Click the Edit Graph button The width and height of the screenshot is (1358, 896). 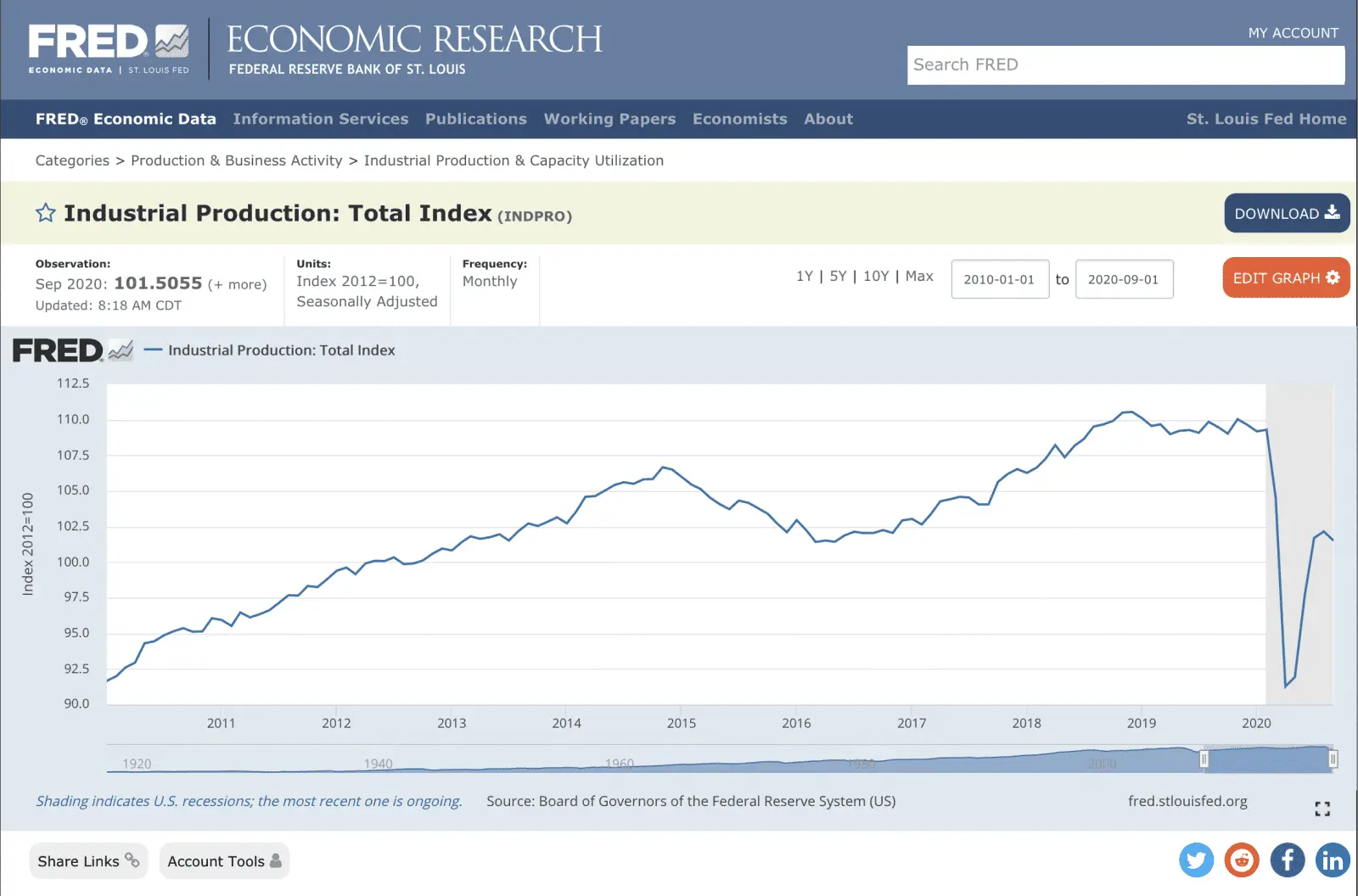tap(1285, 278)
